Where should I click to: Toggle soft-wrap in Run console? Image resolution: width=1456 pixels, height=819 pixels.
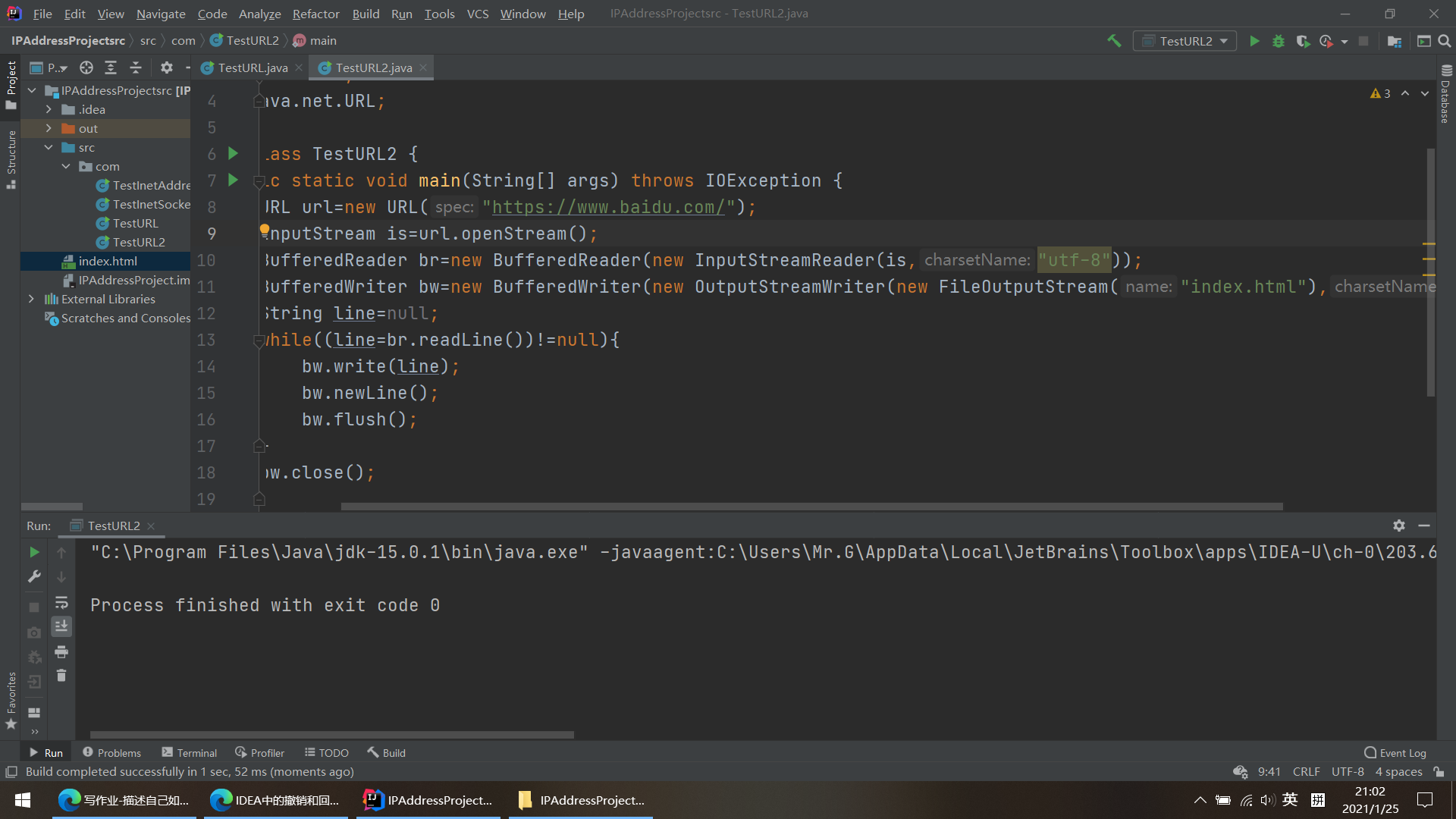61,603
